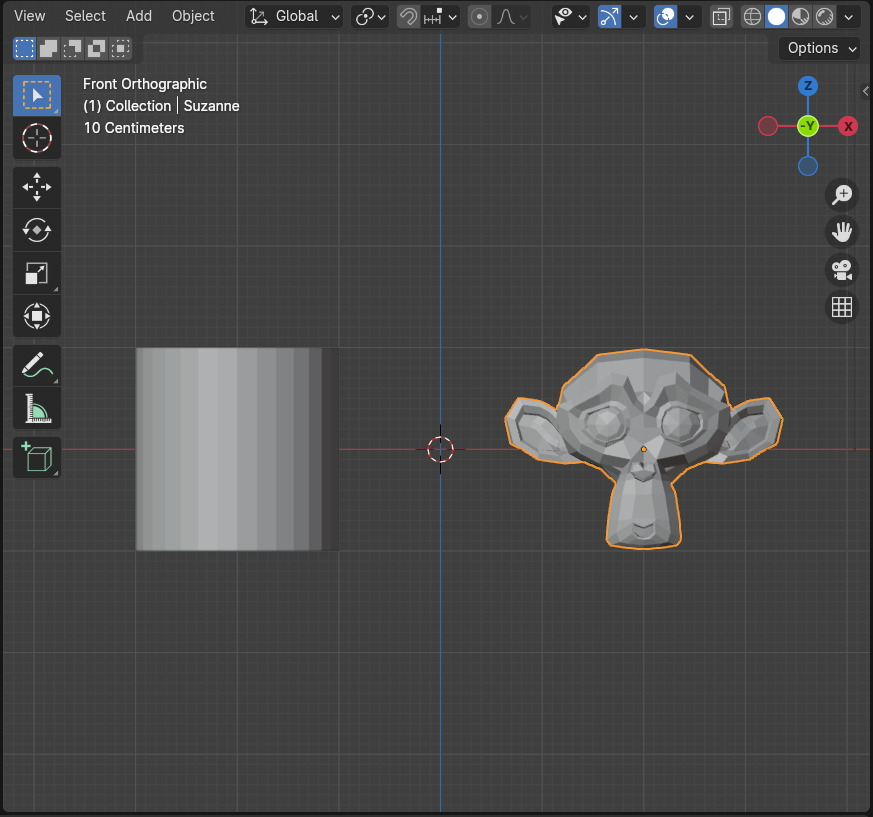Activate the Transform tool
This screenshot has height=817, width=873.
pos(37,316)
